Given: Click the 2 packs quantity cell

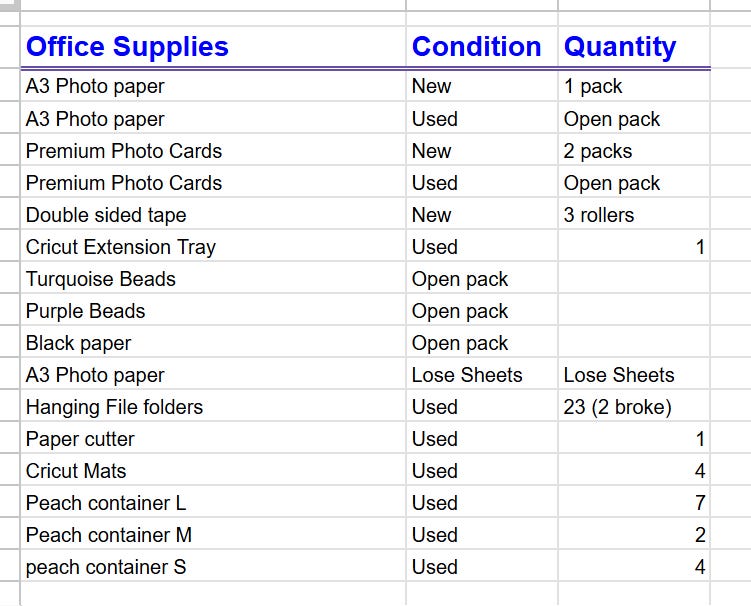Looking at the screenshot, I should coord(634,151).
